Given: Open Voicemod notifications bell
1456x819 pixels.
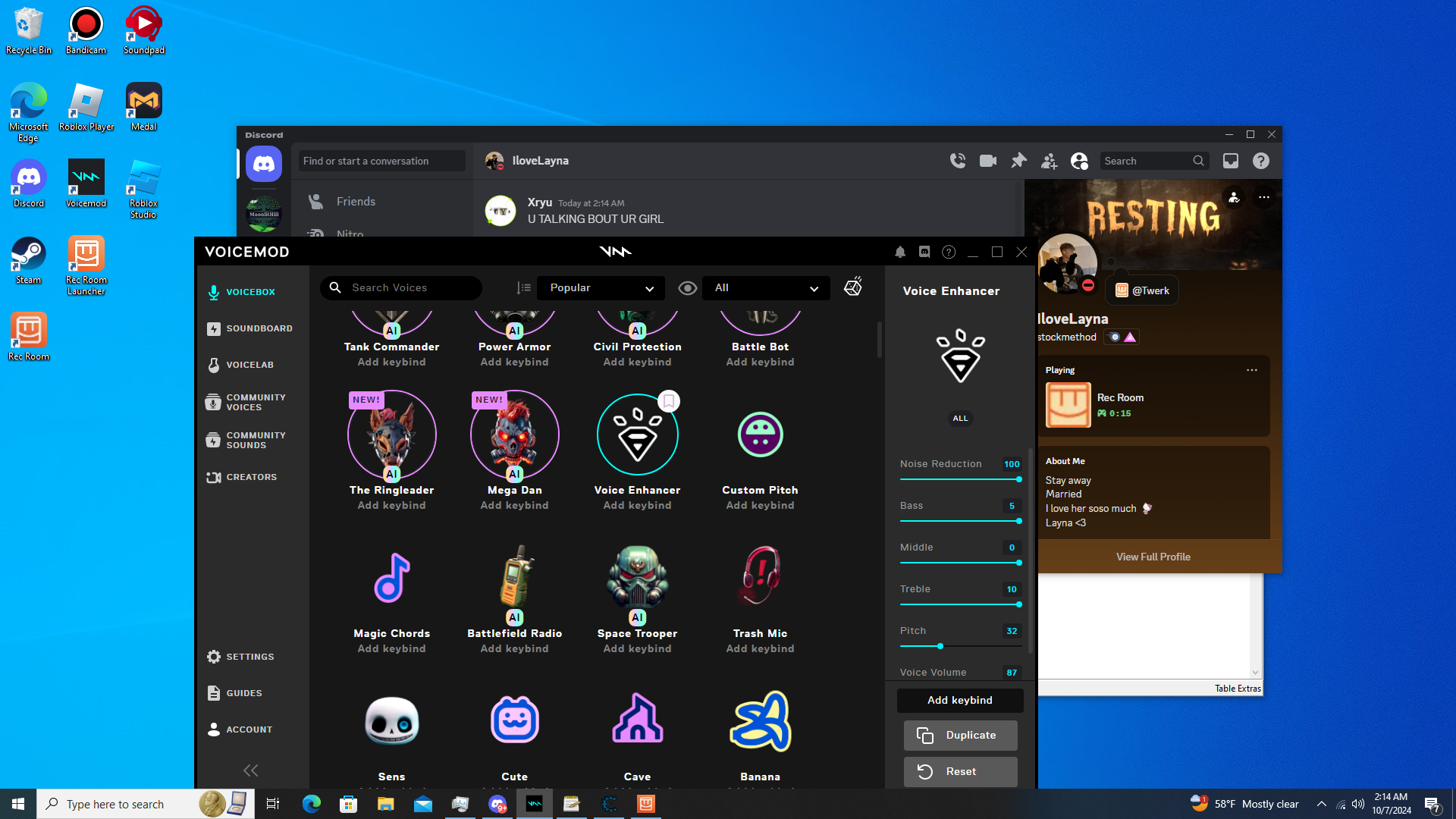Looking at the screenshot, I should pyautogui.click(x=900, y=253).
